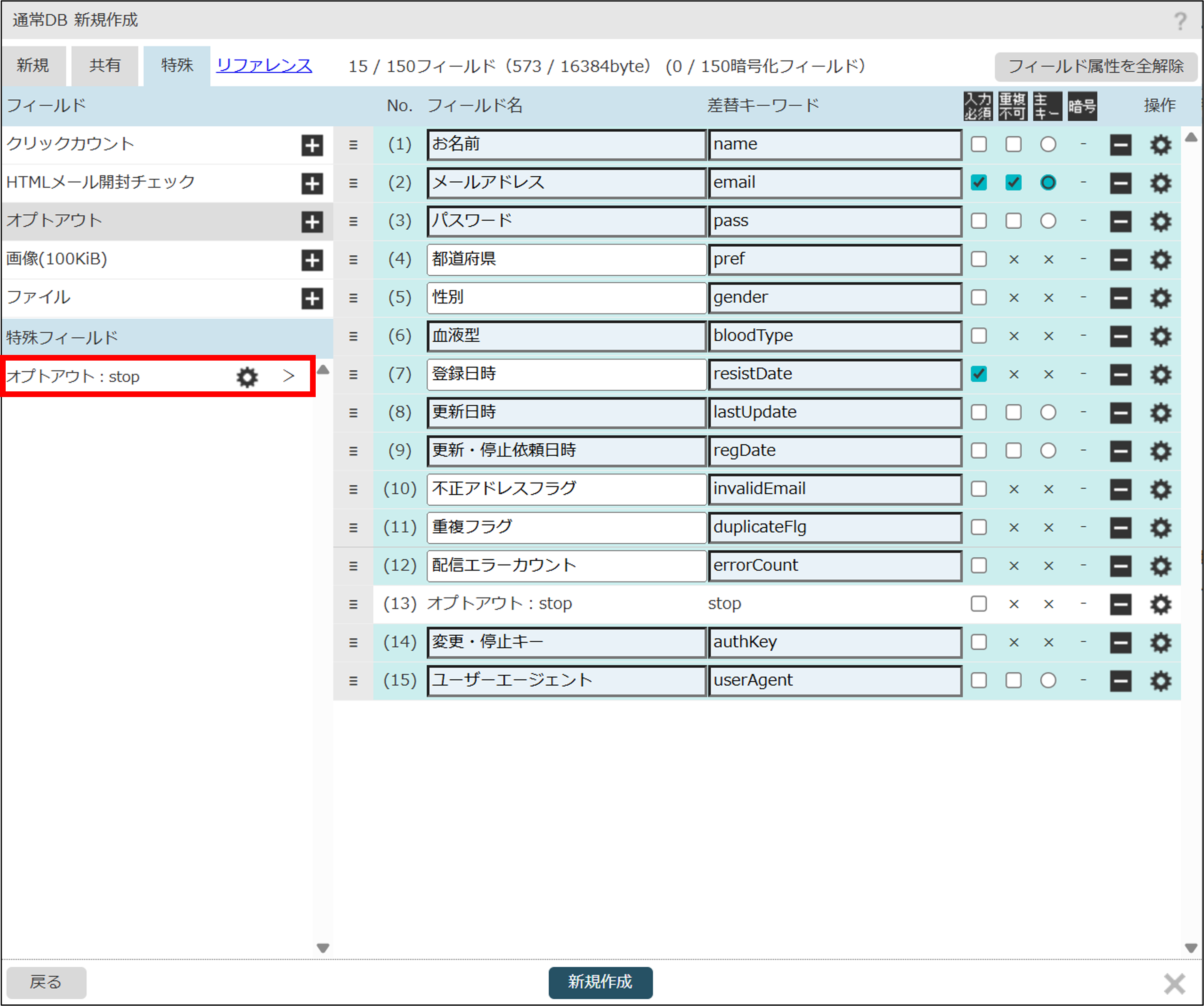Remove the お名前 field with minus icon
Viewport: 1204px width, 1006px height.
point(1120,145)
